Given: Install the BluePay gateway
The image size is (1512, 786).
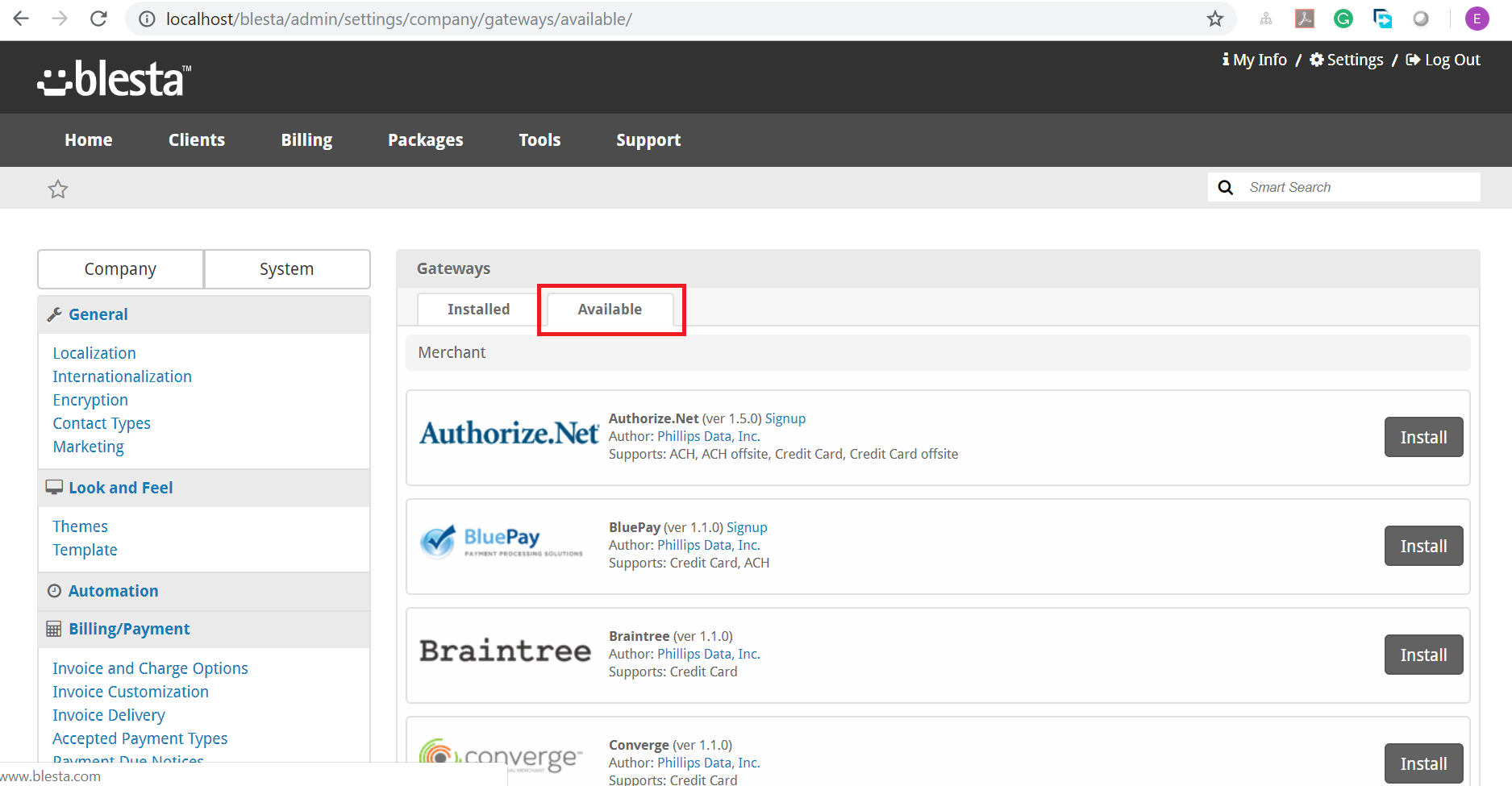Looking at the screenshot, I should [x=1423, y=546].
